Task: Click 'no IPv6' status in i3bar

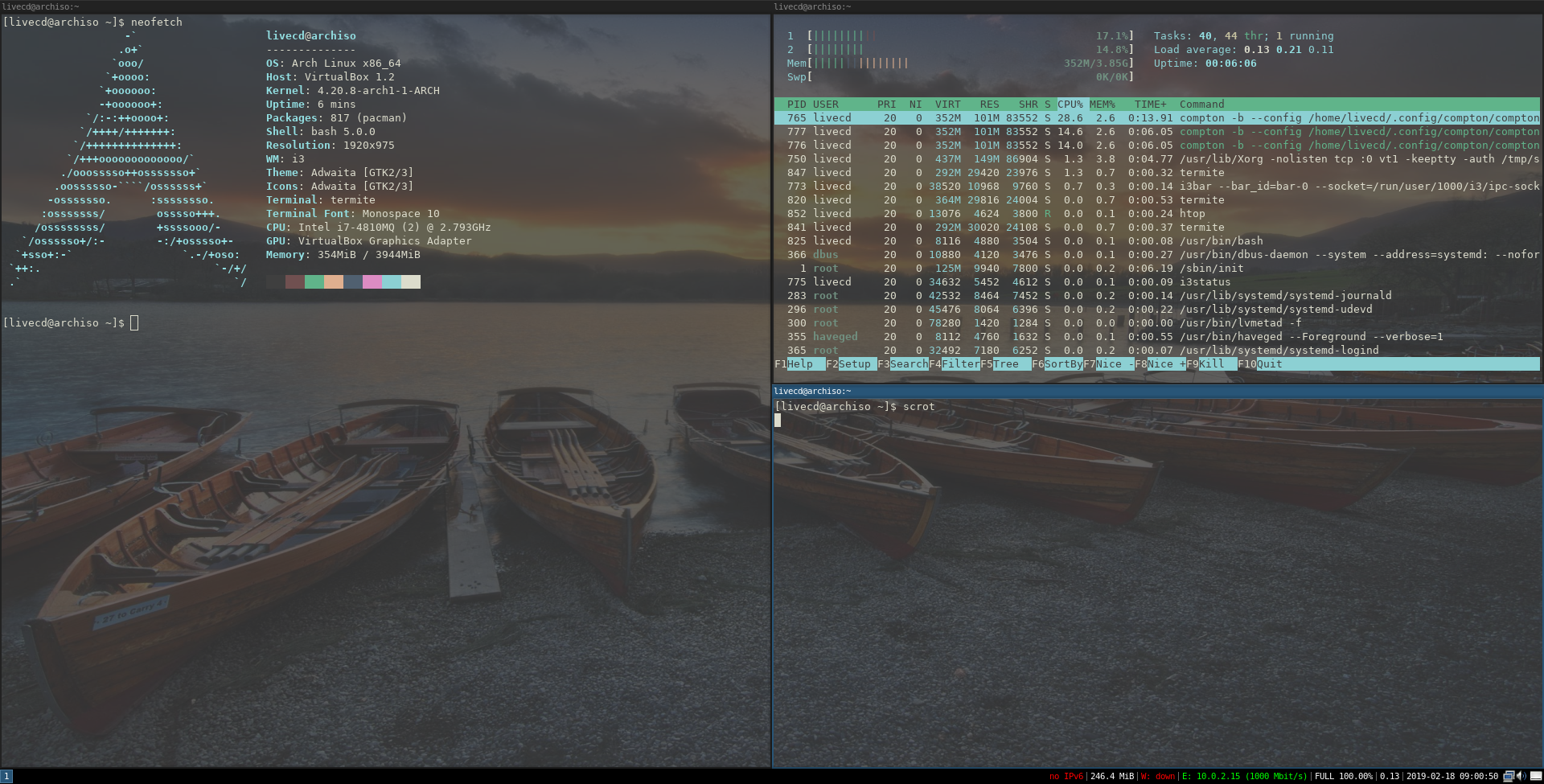Action: tap(1066, 777)
